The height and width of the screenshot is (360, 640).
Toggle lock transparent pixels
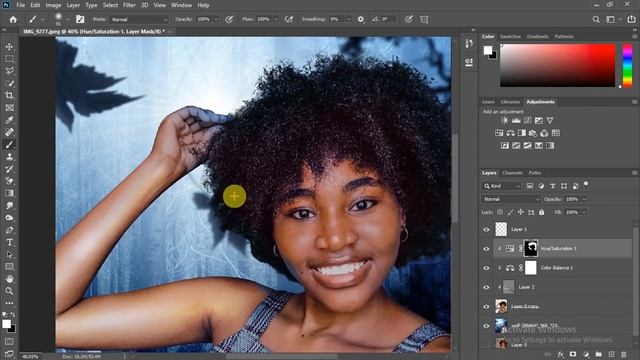(500, 212)
